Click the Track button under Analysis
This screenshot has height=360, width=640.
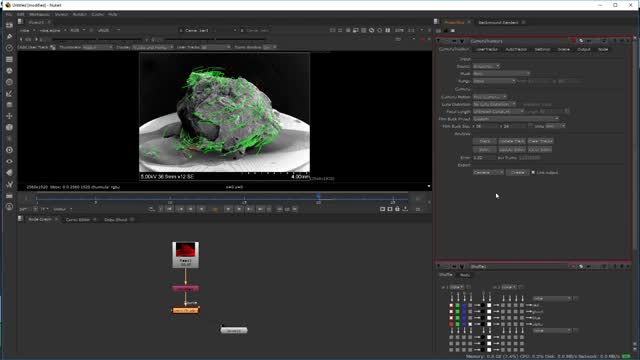[484, 141]
